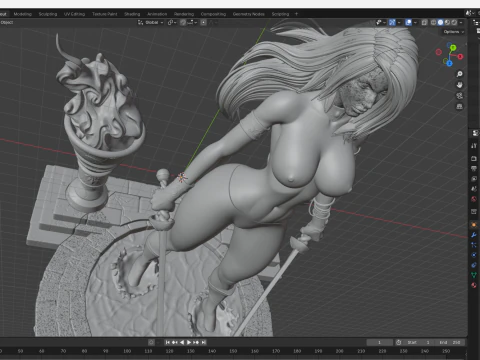
Task: Open the Object Constraints properties tab
Action: pos(474,265)
